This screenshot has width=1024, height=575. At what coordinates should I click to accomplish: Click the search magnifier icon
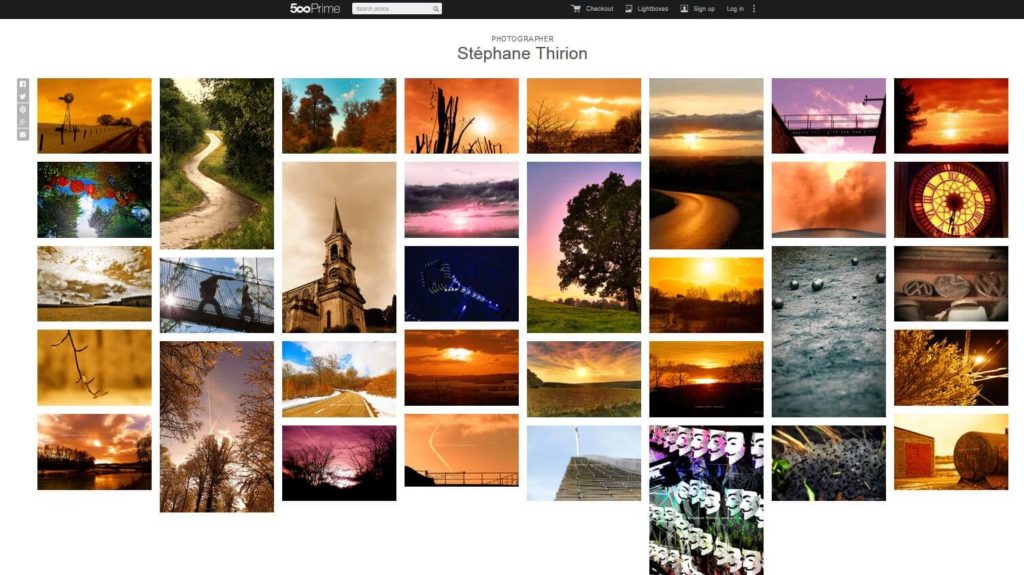click(436, 8)
